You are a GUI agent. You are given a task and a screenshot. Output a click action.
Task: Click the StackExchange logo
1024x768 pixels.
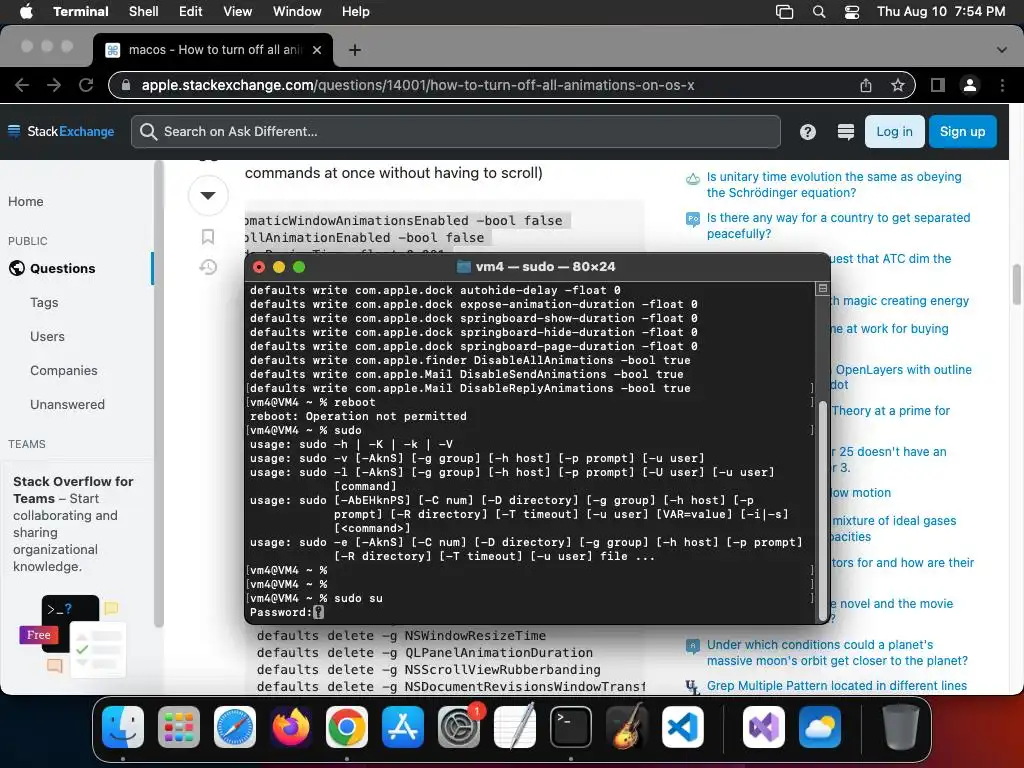coord(61,131)
